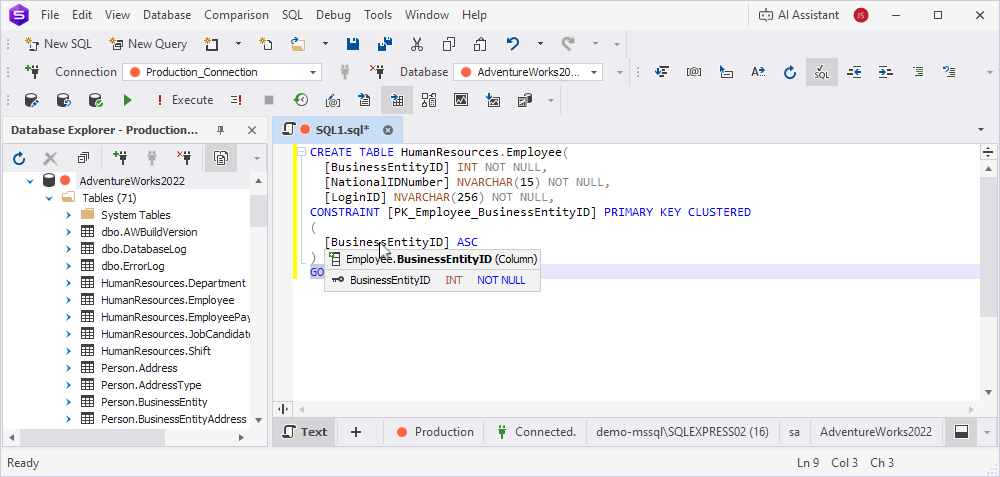Refresh the Database Explorer tree
Image resolution: width=1000 pixels, height=477 pixels.
[x=19, y=158]
